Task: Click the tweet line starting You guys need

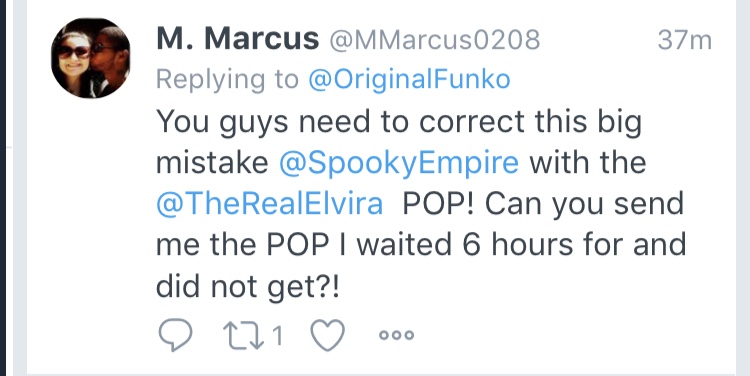Action: click(x=399, y=122)
